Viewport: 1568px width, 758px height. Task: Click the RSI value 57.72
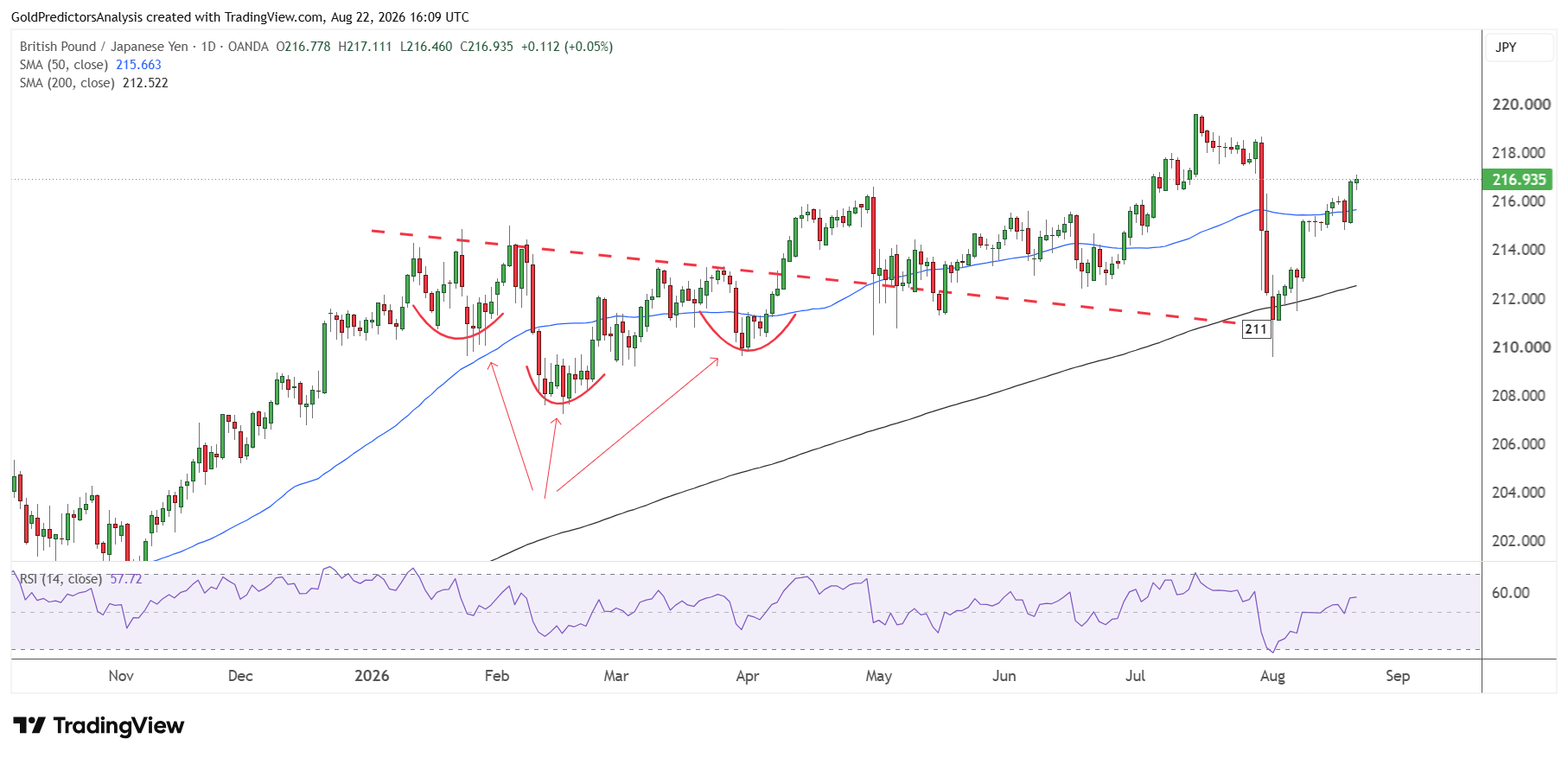(126, 579)
